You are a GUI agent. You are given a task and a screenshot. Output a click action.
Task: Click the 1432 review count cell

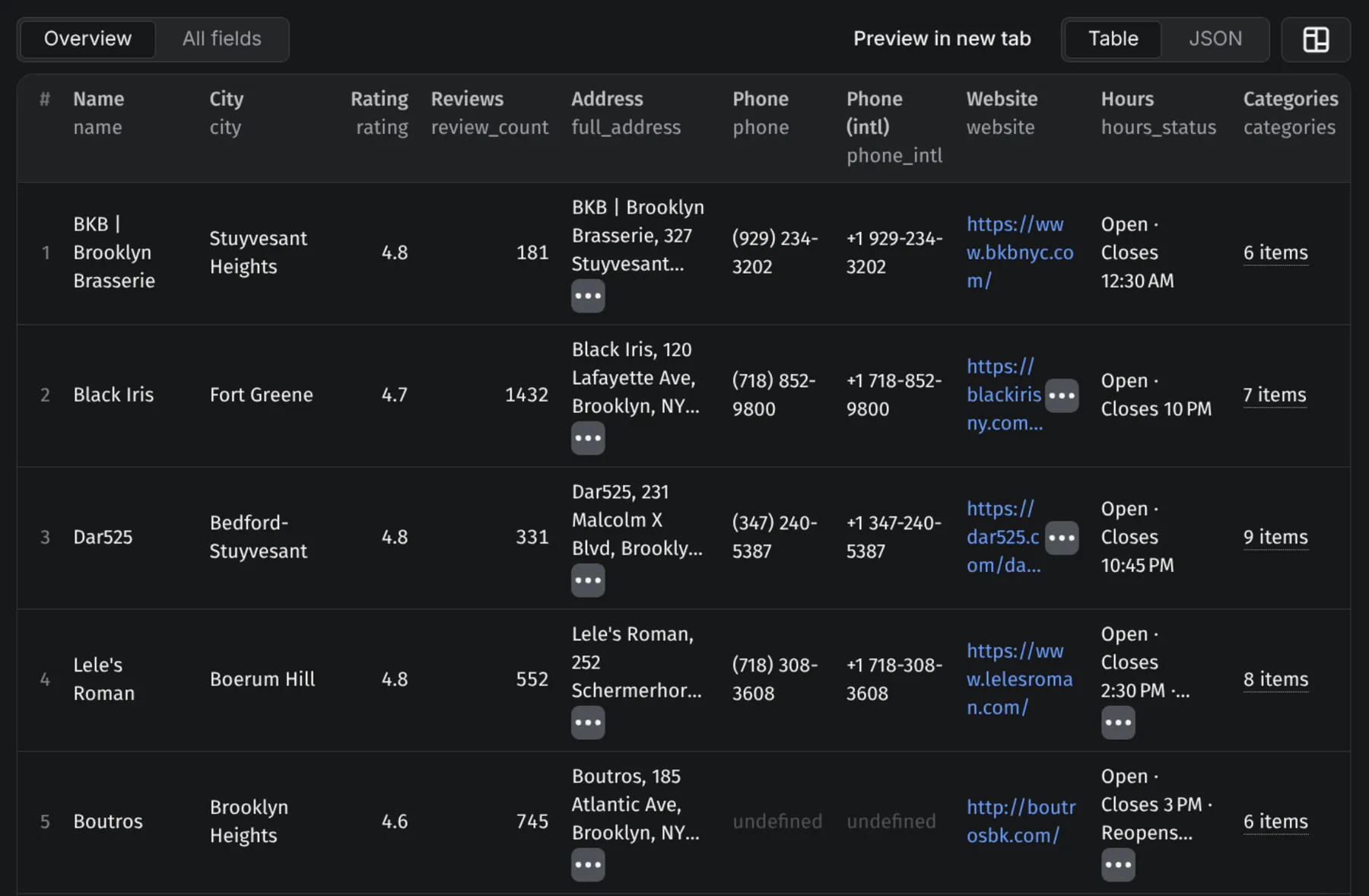(x=526, y=395)
